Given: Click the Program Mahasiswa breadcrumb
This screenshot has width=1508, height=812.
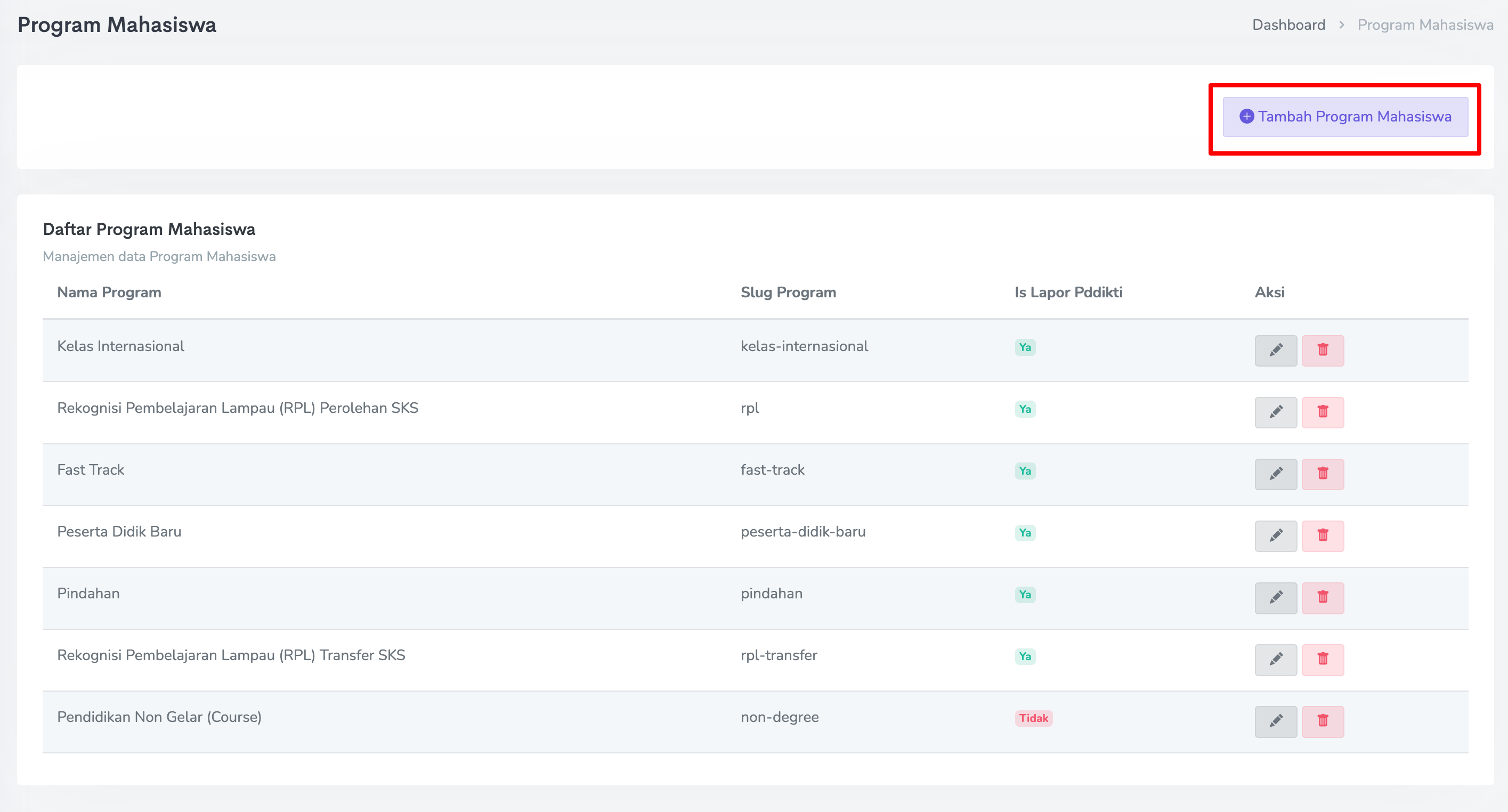Looking at the screenshot, I should click(1425, 25).
